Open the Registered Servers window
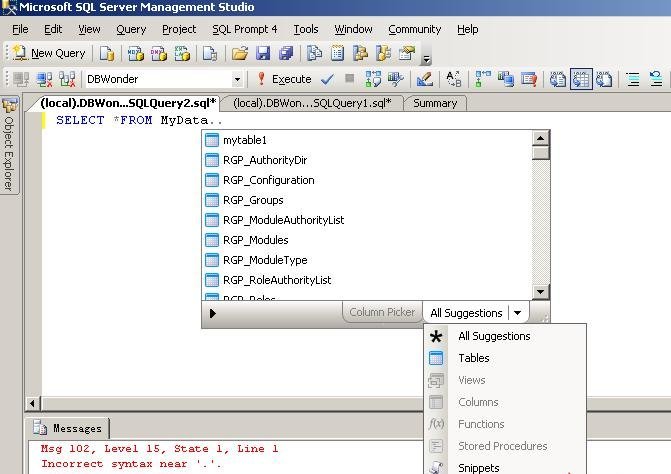This screenshot has width=671, height=474. [315, 53]
